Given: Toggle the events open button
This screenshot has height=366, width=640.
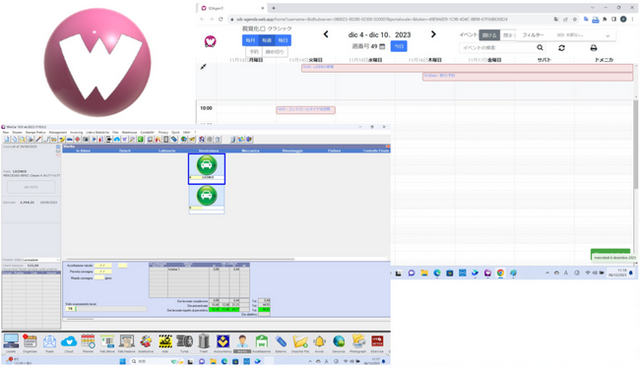Looking at the screenshot, I should click(489, 35).
